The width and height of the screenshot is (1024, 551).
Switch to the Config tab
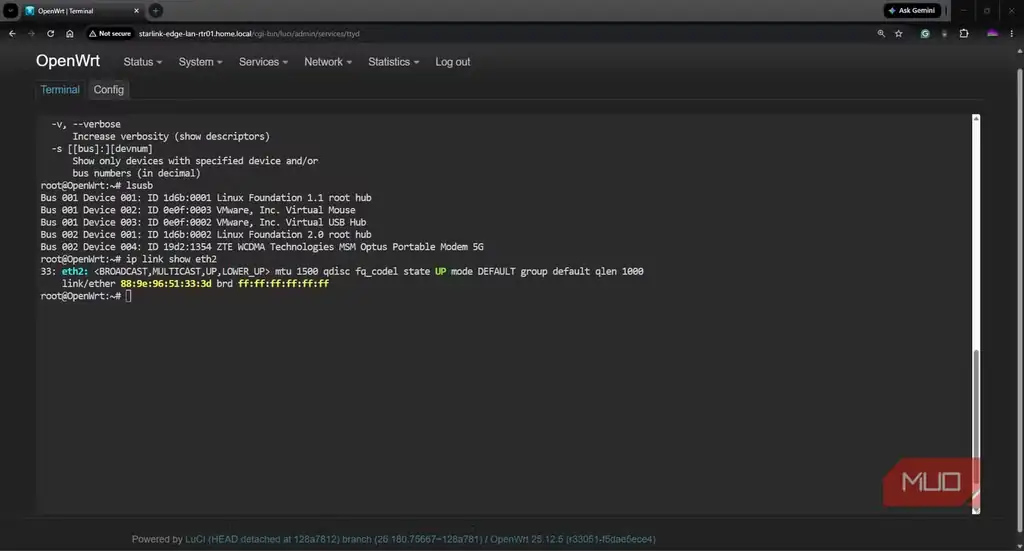pyautogui.click(x=108, y=89)
